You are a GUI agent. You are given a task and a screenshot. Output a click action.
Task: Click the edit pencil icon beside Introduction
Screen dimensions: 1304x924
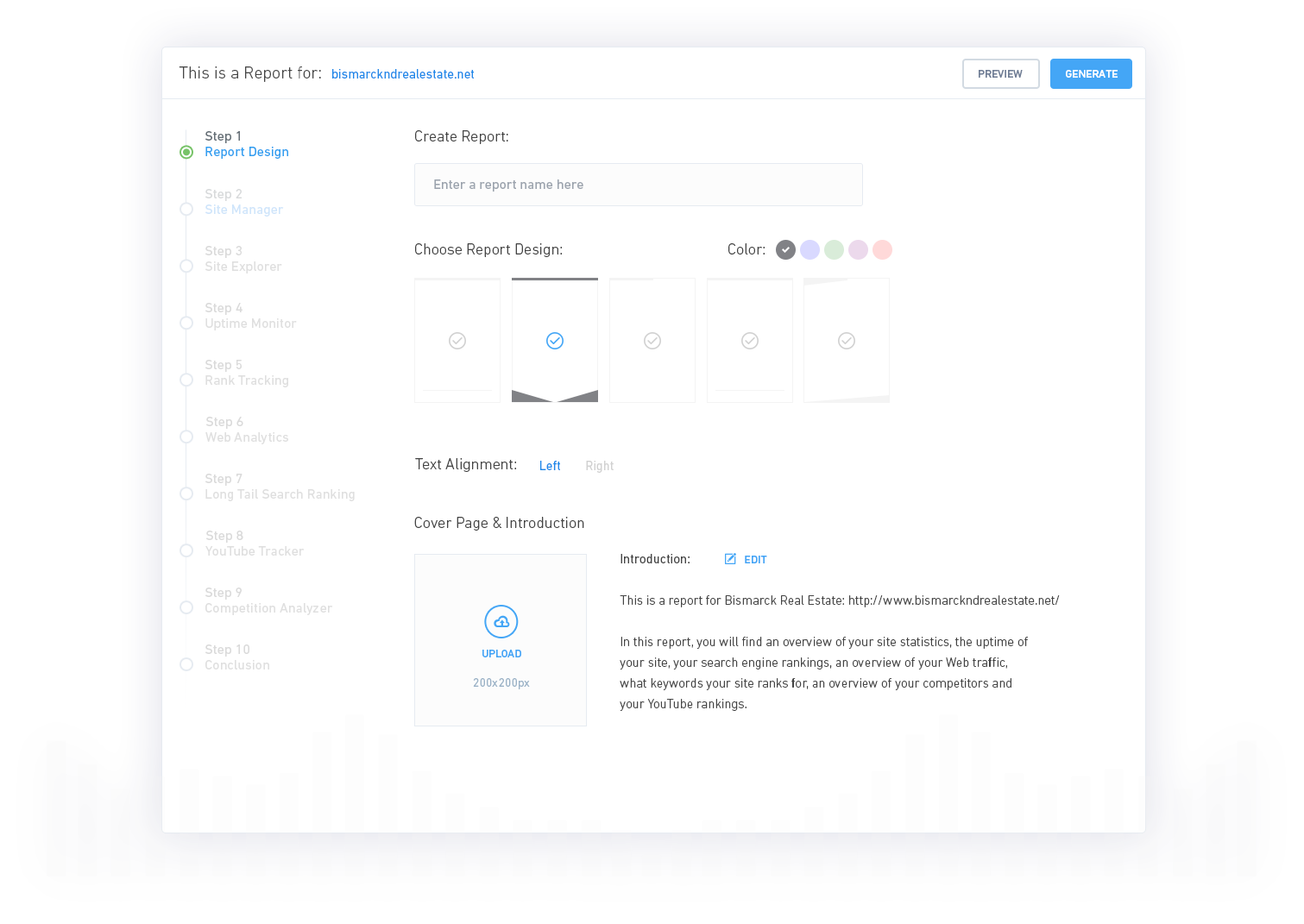(x=730, y=559)
